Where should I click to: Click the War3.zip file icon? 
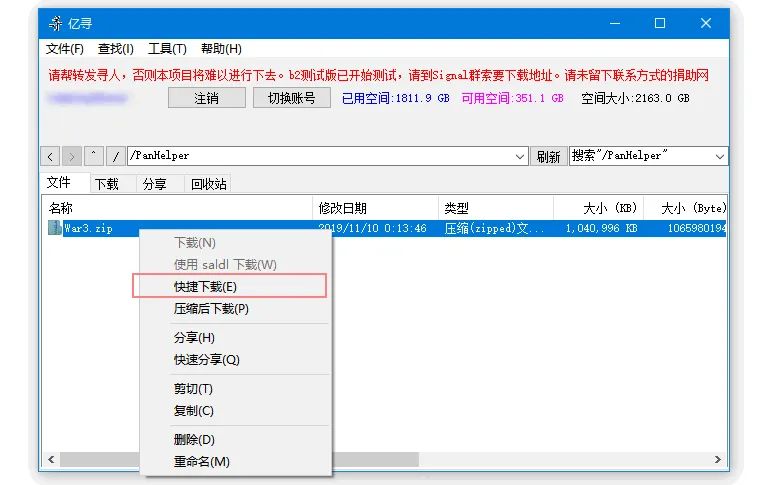coord(54,228)
